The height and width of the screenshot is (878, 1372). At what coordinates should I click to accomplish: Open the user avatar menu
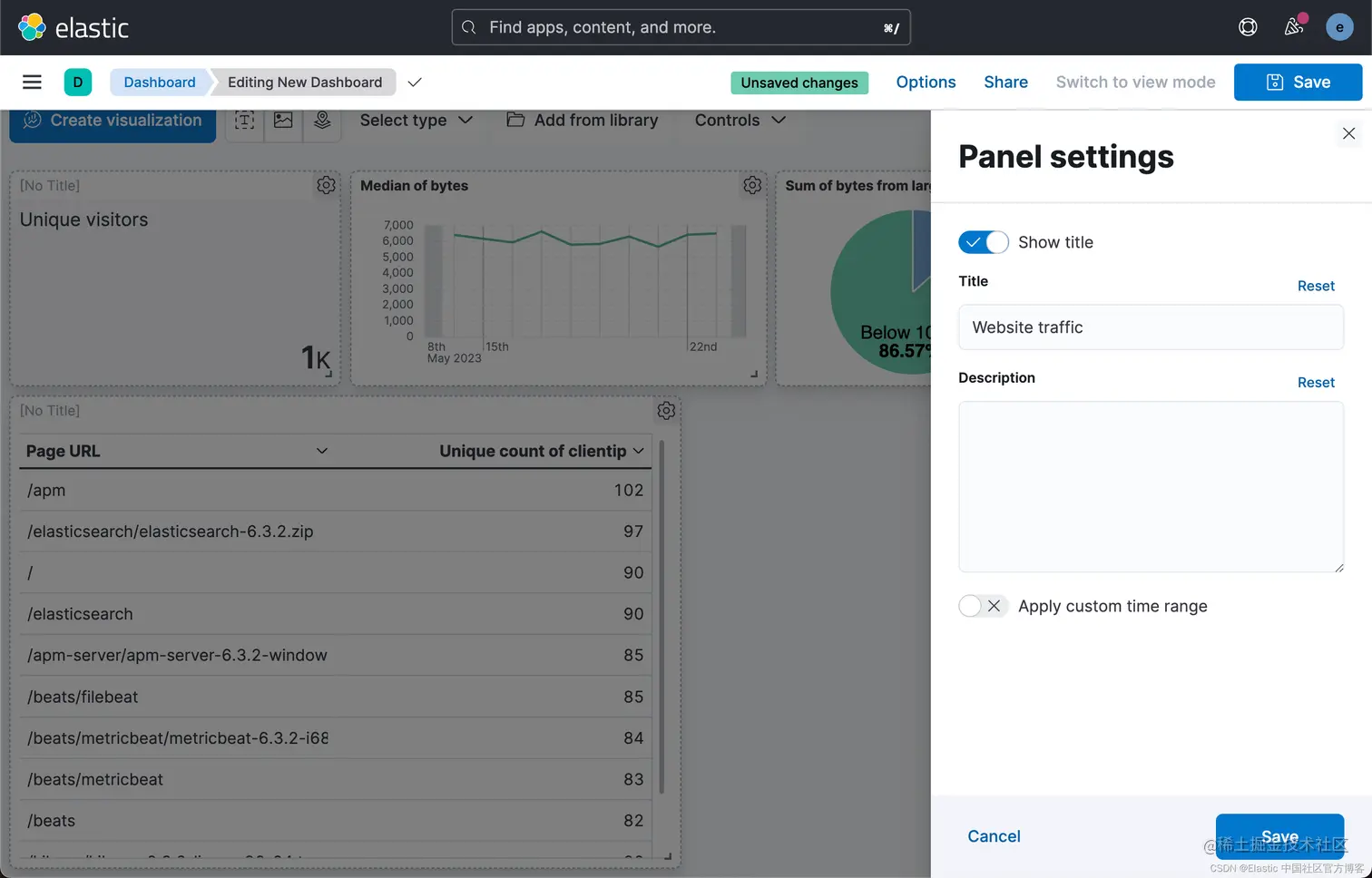[x=1339, y=27]
